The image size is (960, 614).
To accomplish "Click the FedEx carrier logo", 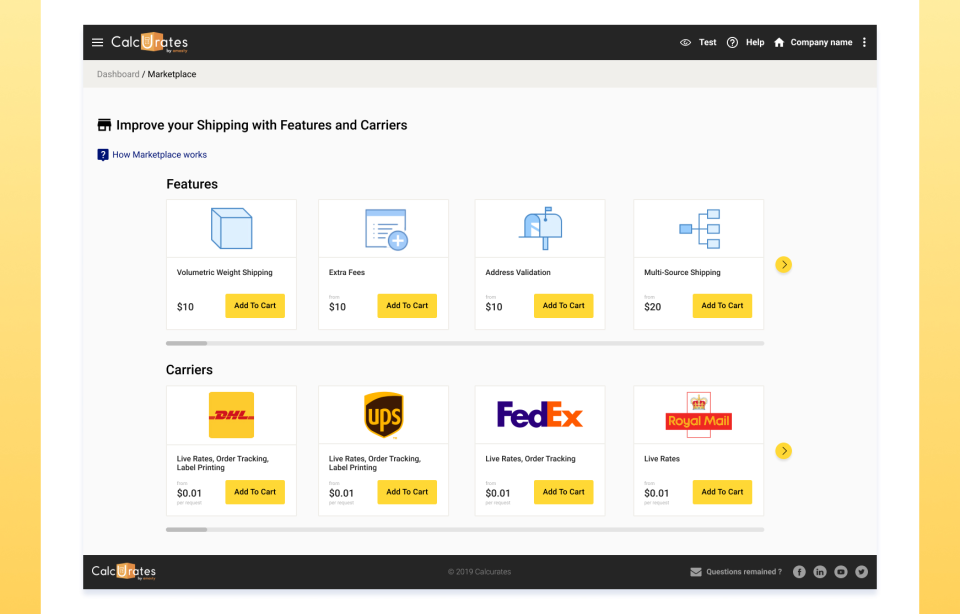I will point(539,414).
